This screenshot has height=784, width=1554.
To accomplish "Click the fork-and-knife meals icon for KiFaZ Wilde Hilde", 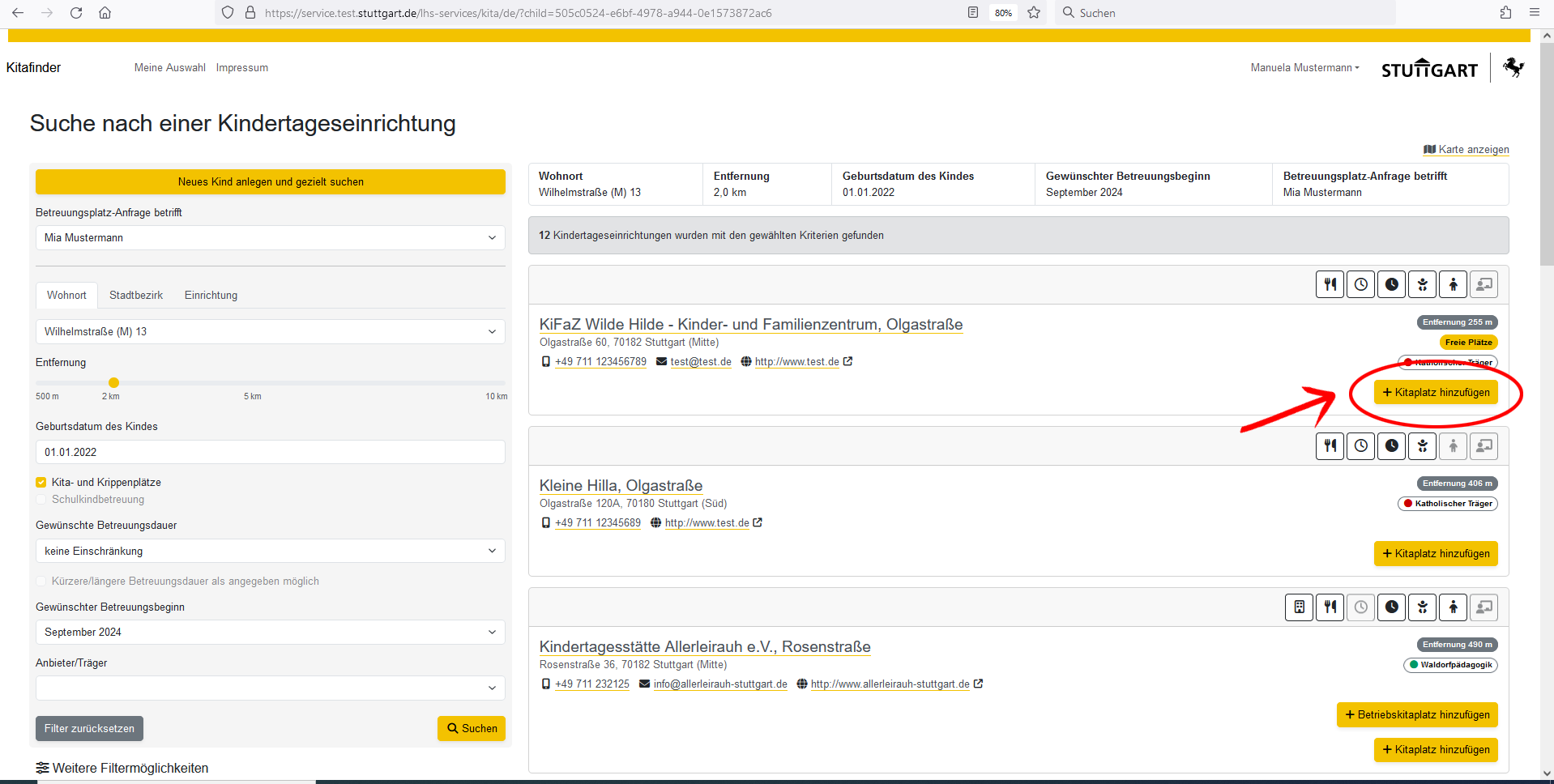I will [1330, 284].
